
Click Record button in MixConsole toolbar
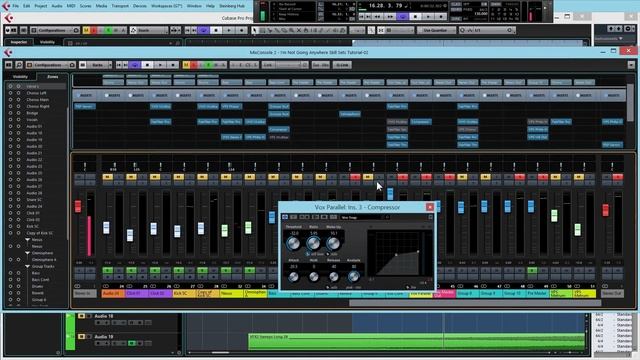tap(173, 65)
